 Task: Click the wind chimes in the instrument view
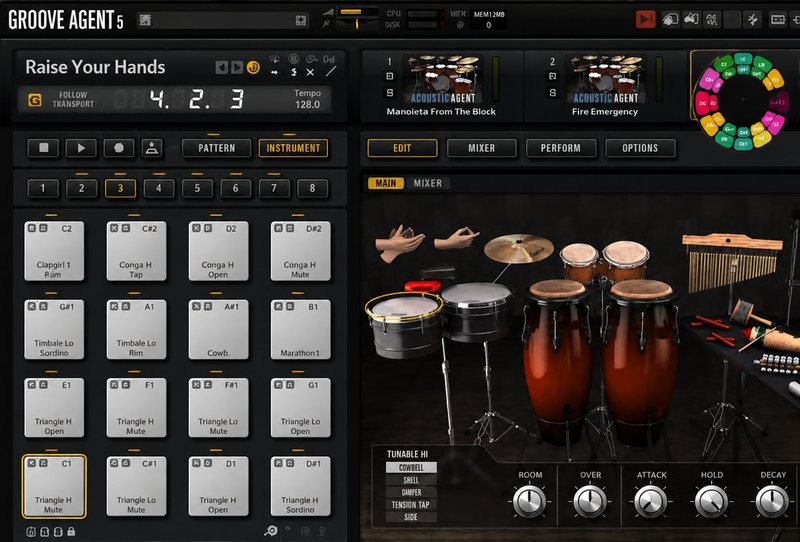732,262
